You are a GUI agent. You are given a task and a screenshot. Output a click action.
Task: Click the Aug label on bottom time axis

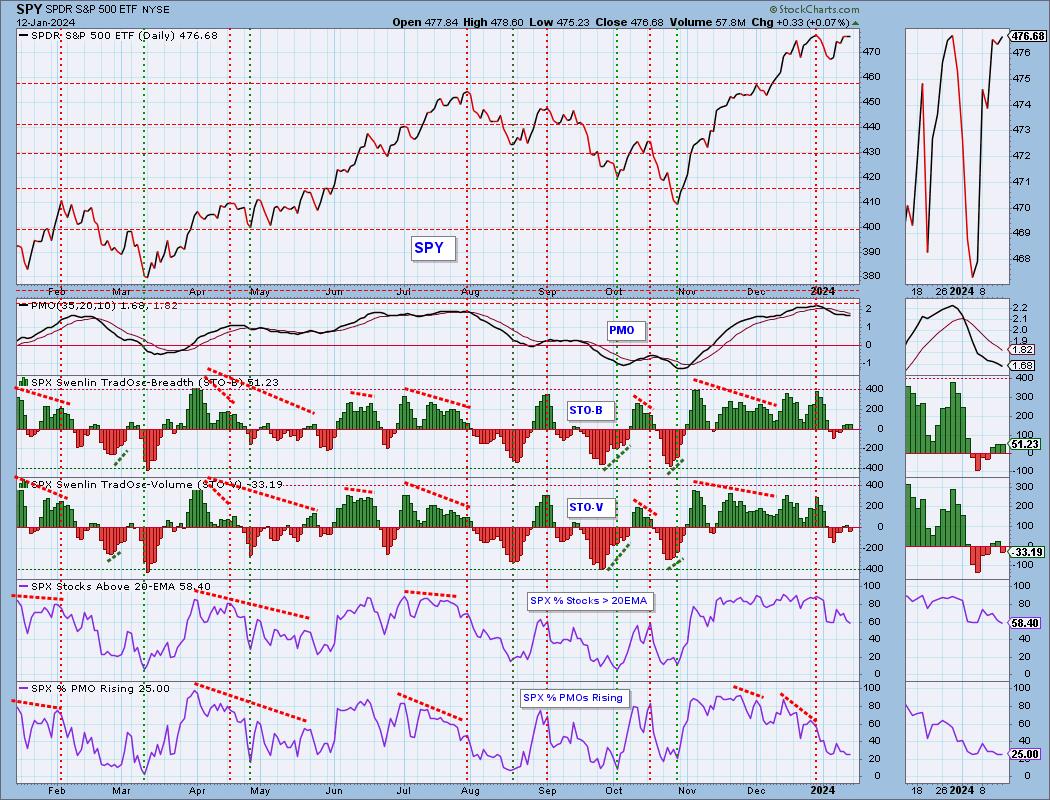[x=470, y=791]
